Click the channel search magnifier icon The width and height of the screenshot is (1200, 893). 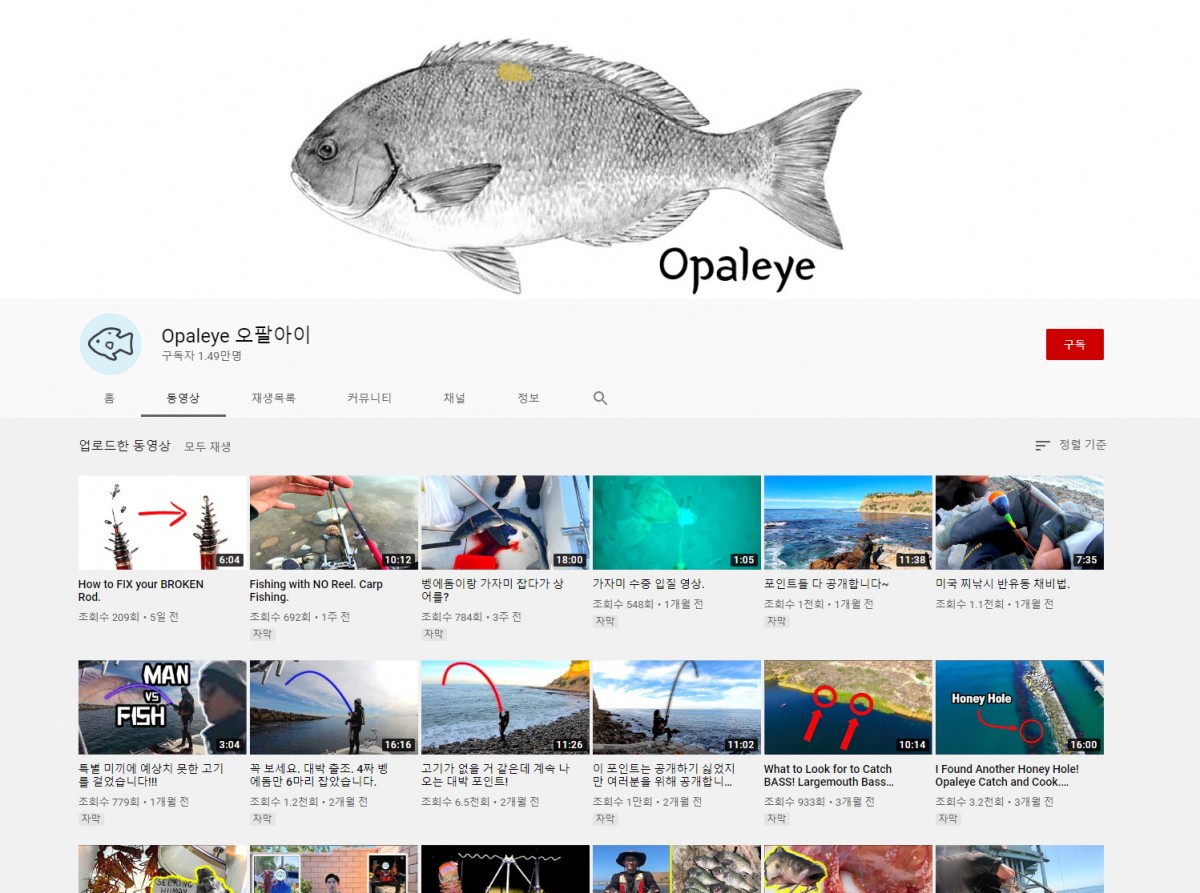[600, 398]
